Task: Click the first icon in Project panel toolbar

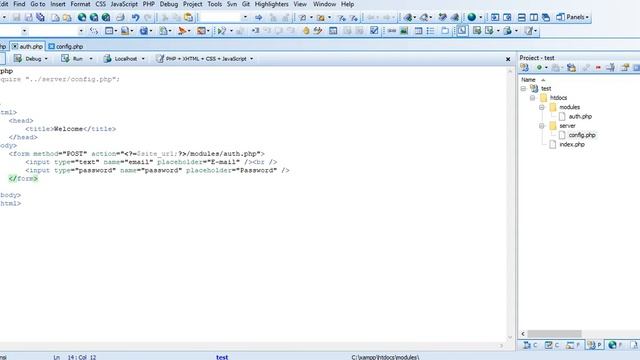Action: click(x=524, y=68)
